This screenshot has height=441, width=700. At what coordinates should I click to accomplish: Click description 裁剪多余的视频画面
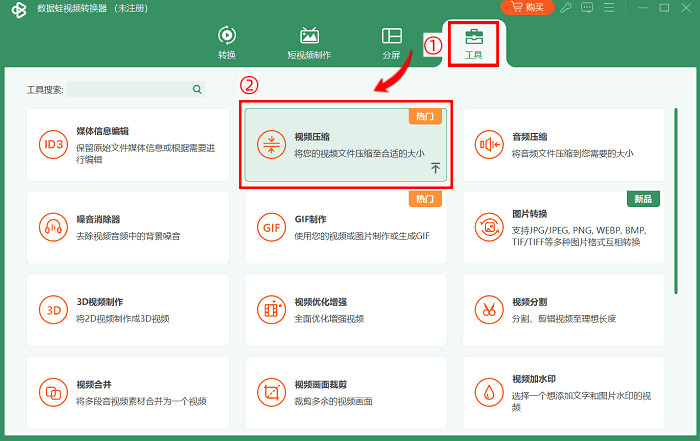(333, 401)
